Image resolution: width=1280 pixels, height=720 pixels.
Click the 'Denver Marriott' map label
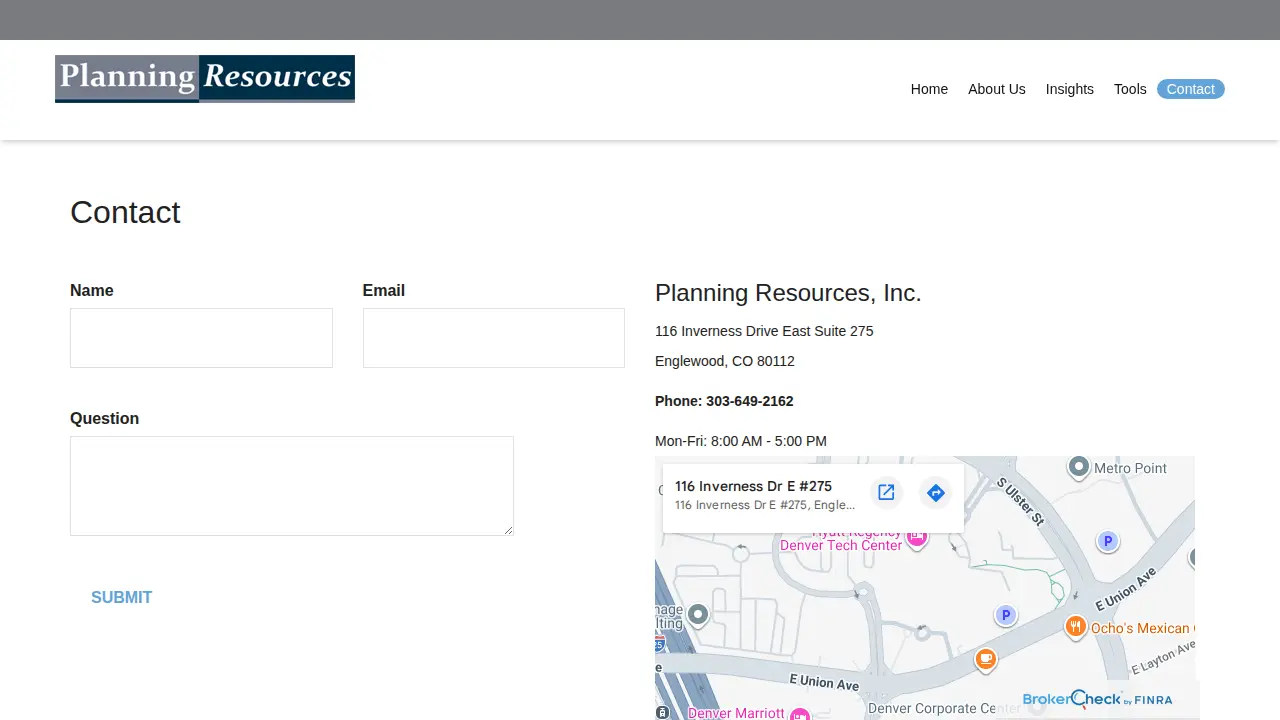click(737, 713)
